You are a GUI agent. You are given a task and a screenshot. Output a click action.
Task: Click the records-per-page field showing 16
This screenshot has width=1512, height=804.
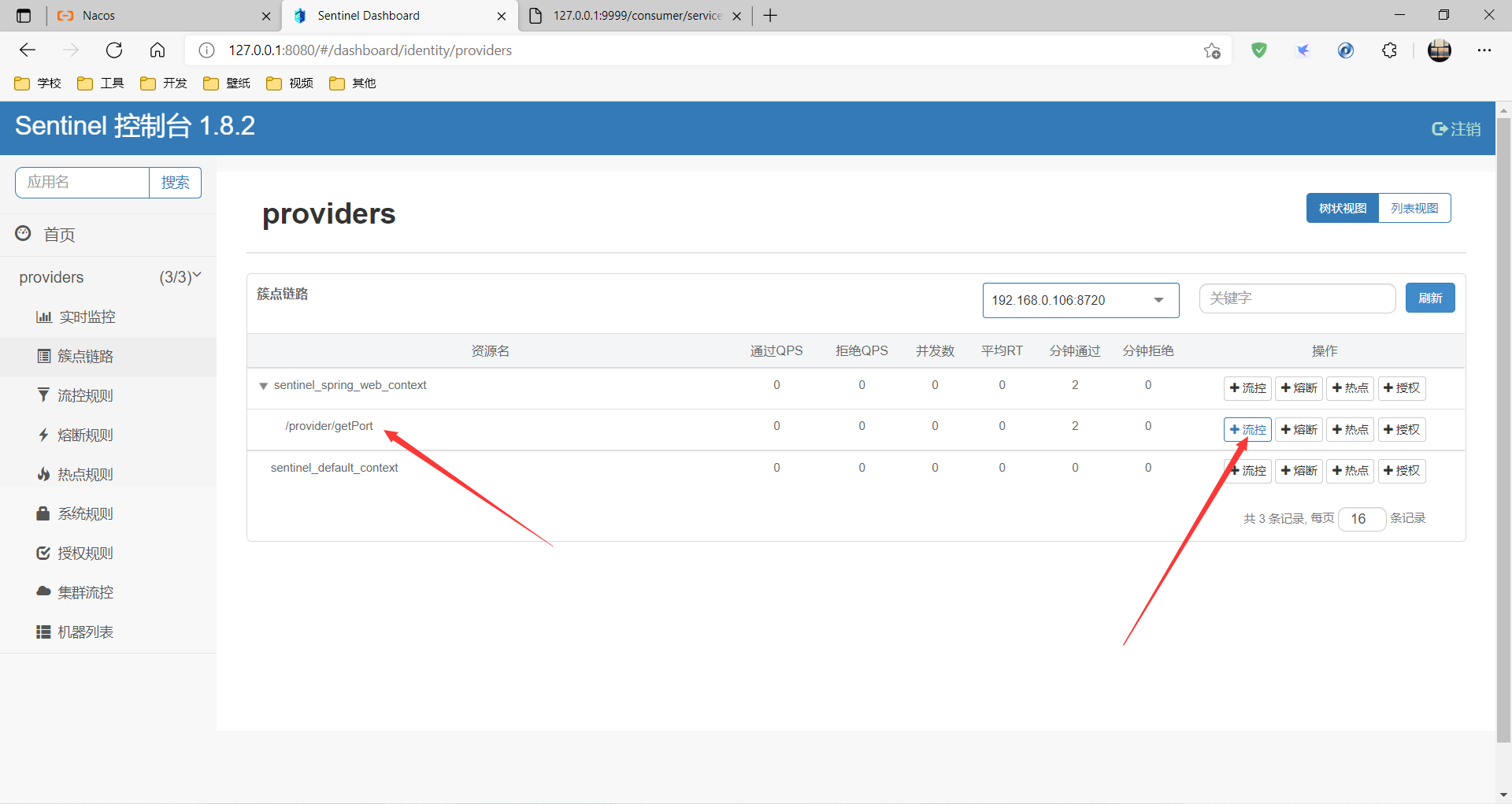(x=1362, y=519)
